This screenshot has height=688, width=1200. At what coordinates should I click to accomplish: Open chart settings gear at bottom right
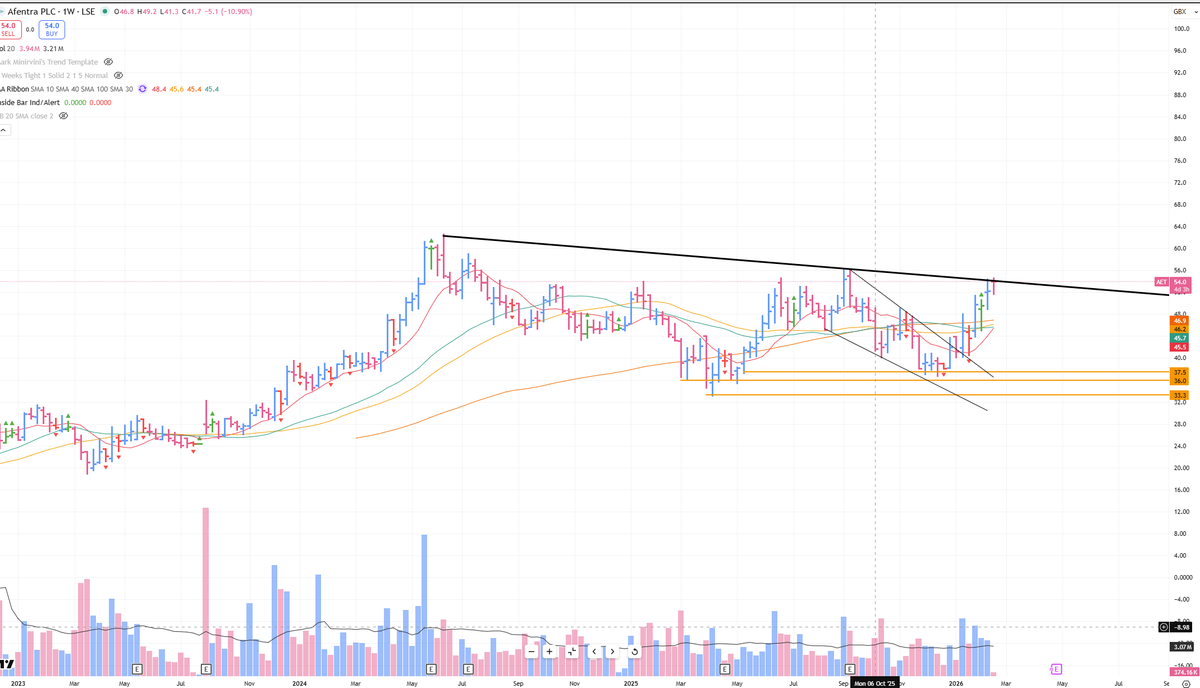pyautogui.click(x=1185, y=683)
